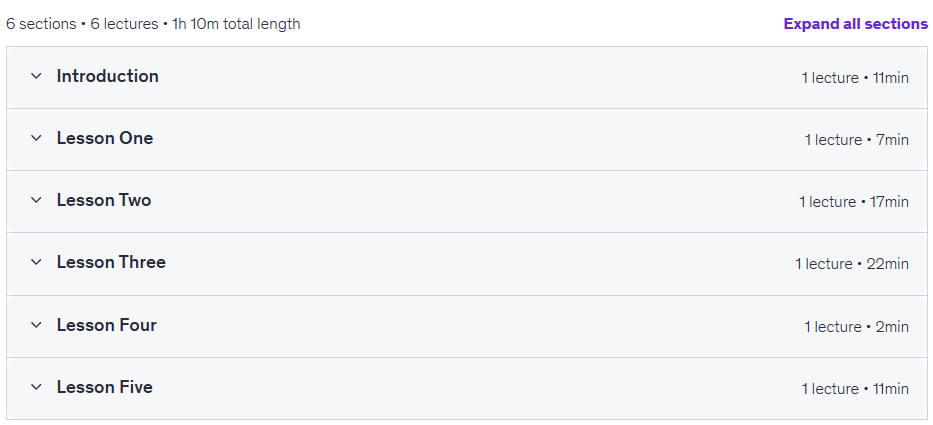Expand the Lesson Five chevron
Image resolution: width=933 pixels, height=425 pixels.
click(36, 387)
